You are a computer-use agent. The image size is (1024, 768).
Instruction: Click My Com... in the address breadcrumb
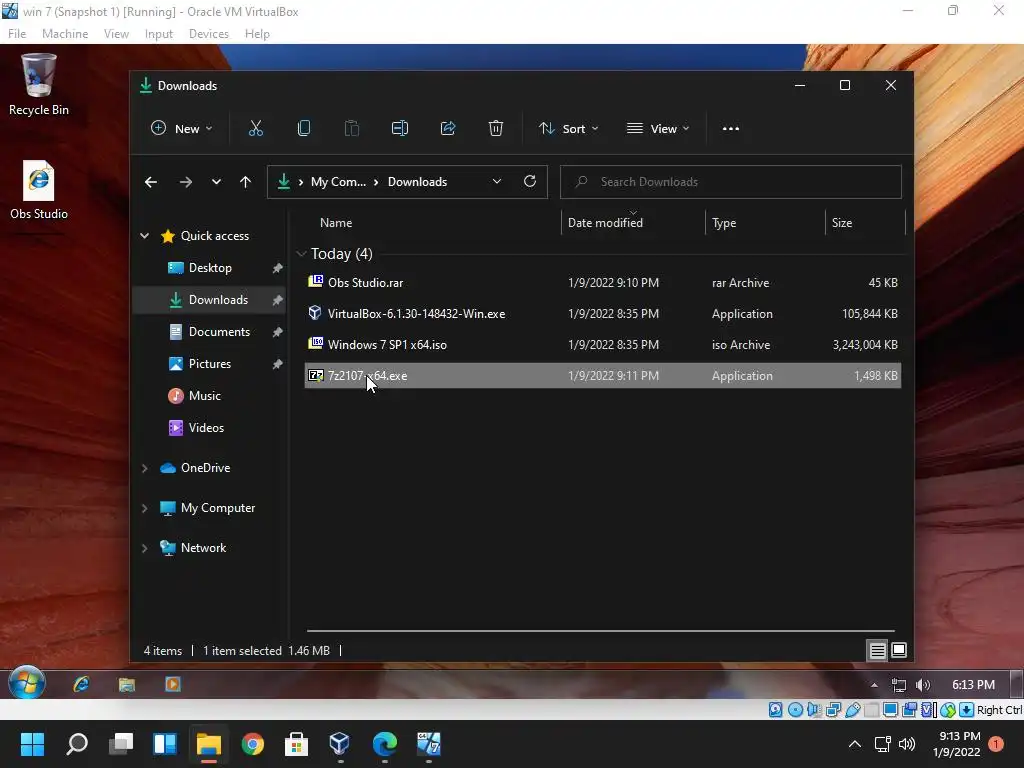338,182
